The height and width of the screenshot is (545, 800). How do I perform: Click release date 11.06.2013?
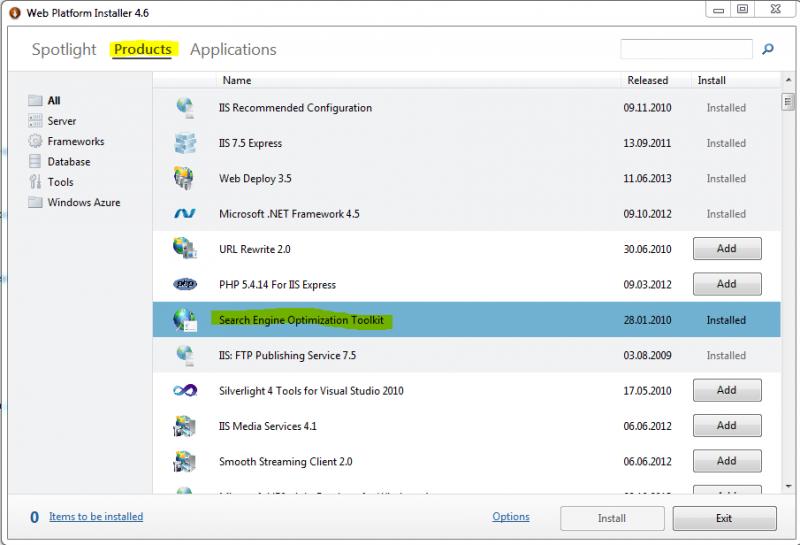click(x=647, y=179)
